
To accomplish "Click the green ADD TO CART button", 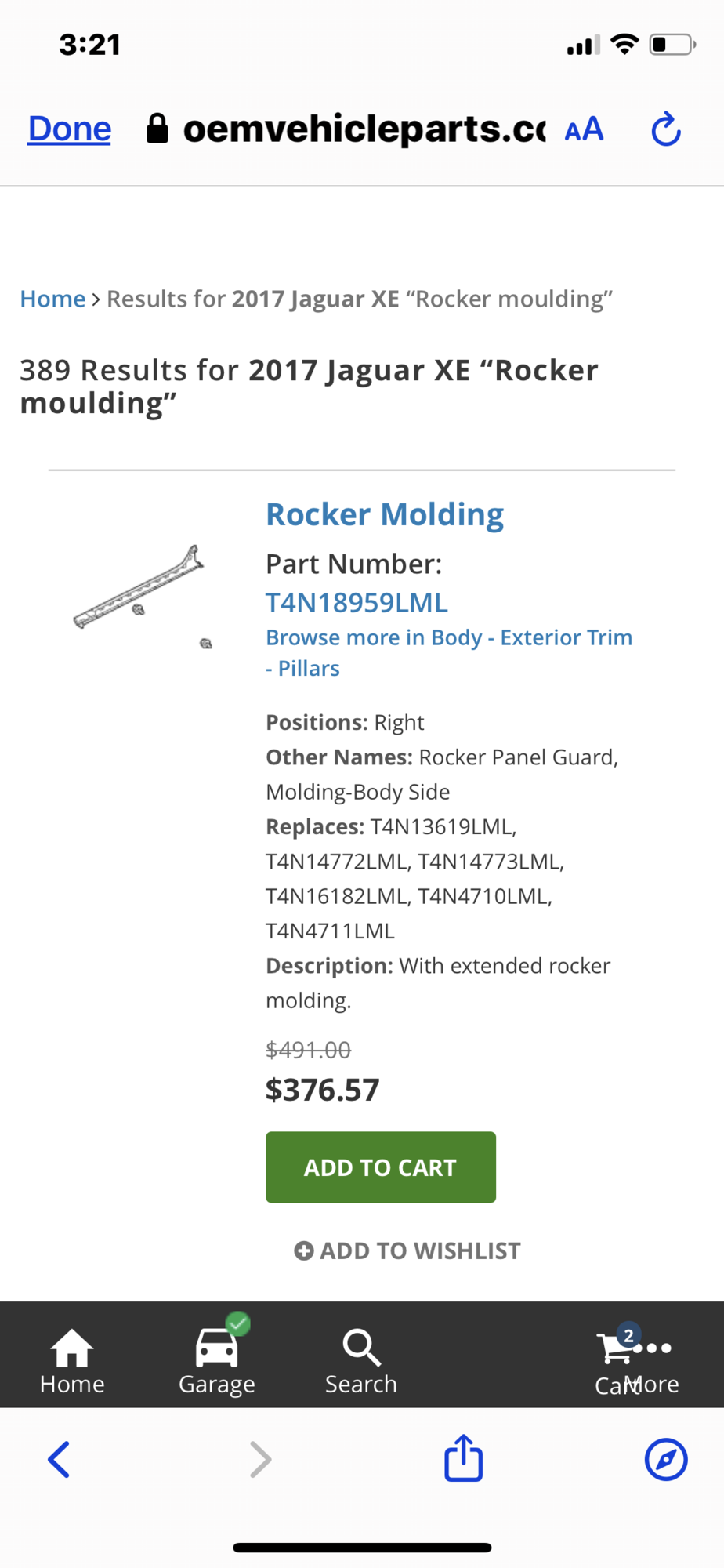I will [x=381, y=1167].
